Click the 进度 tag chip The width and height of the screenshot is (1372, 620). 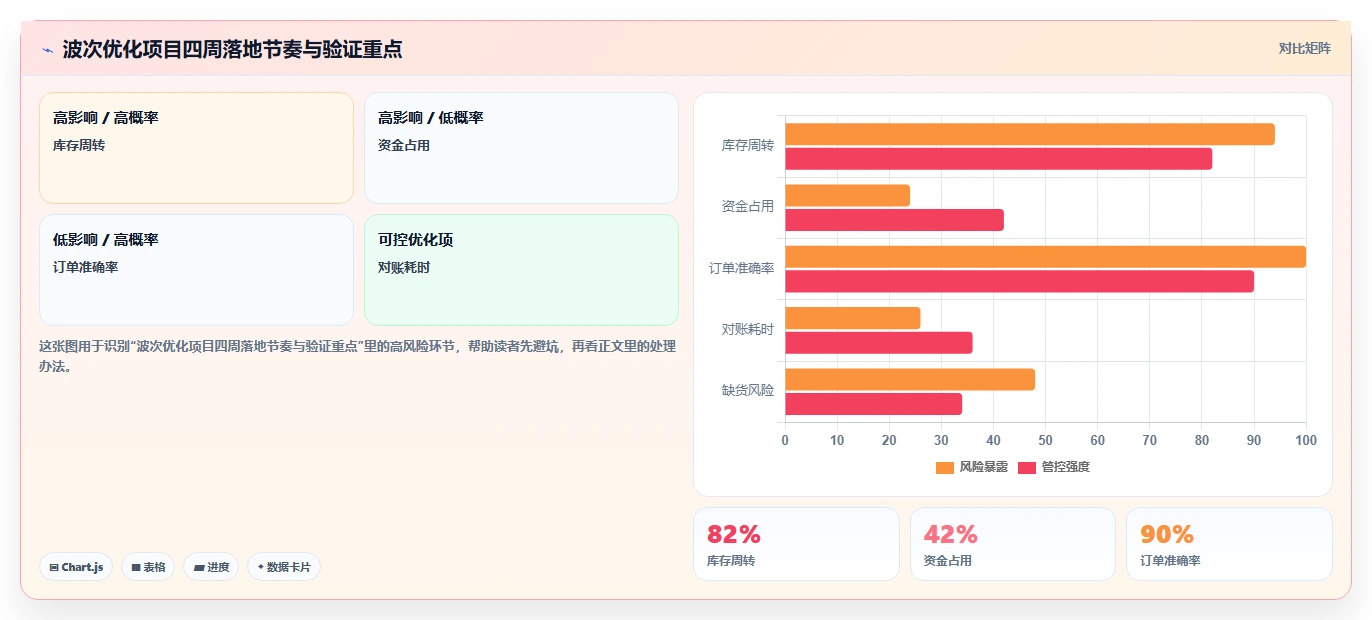[211, 567]
